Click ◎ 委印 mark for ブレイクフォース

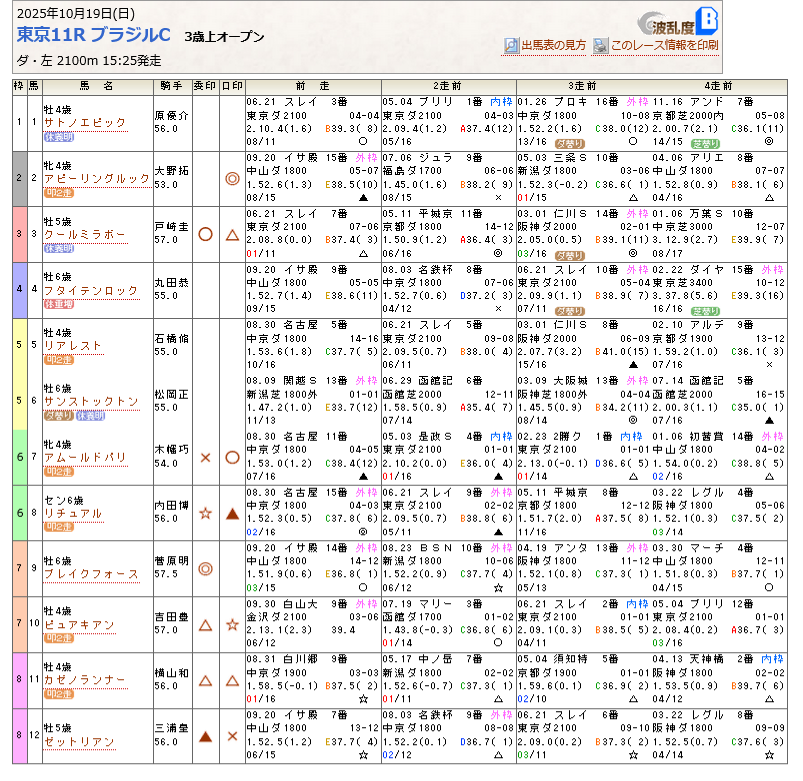pyautogui.click(x=205, y=569)
